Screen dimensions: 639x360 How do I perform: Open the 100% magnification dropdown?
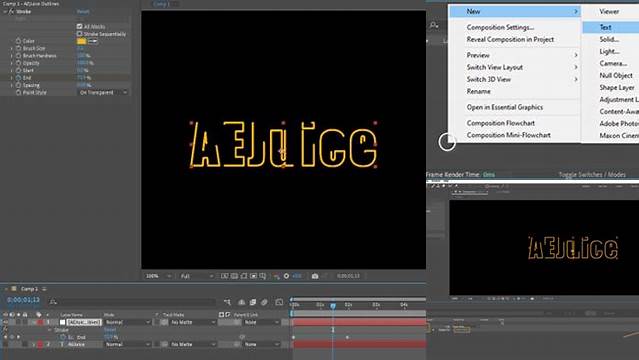pos(159,276)
